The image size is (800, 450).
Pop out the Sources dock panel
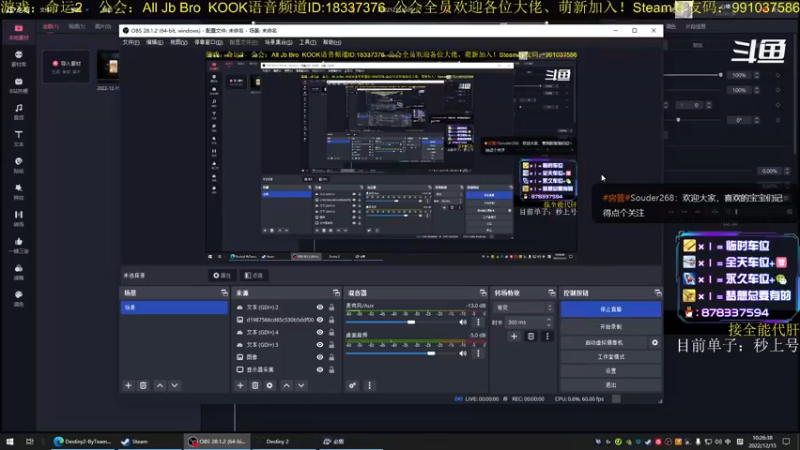click(336, 293)
